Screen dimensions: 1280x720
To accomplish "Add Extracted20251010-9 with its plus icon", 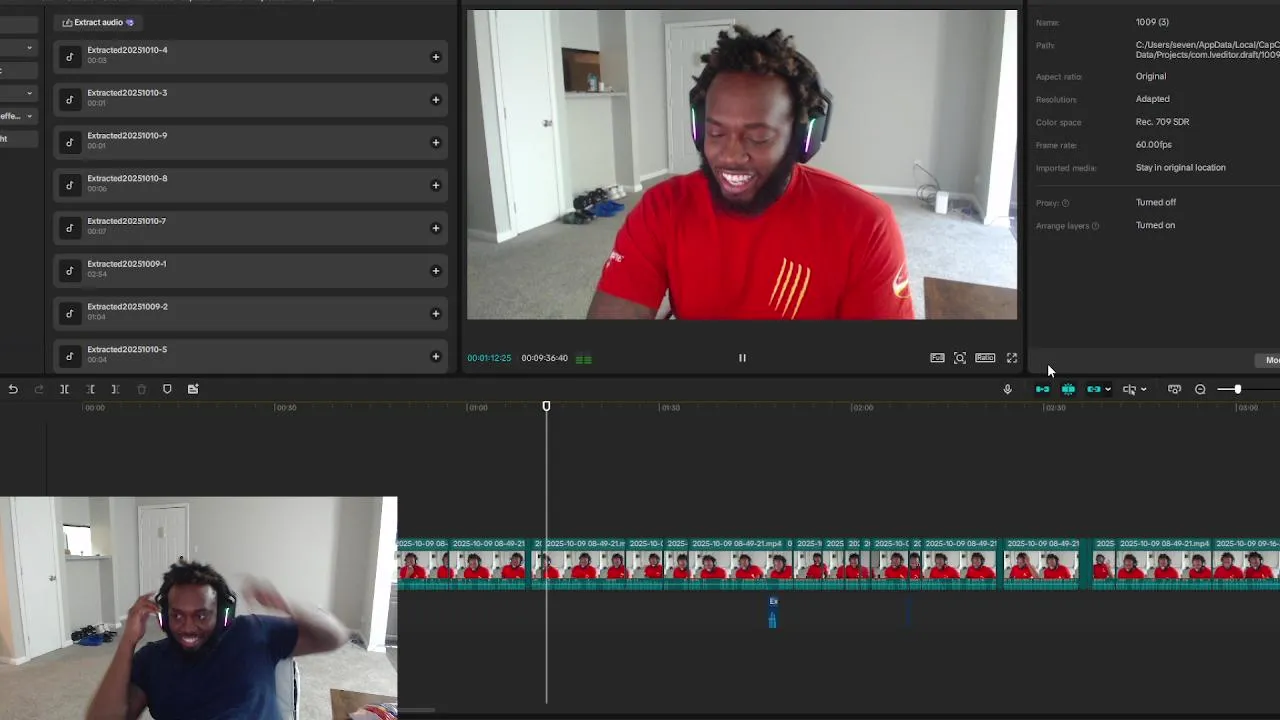I will 435,143.
